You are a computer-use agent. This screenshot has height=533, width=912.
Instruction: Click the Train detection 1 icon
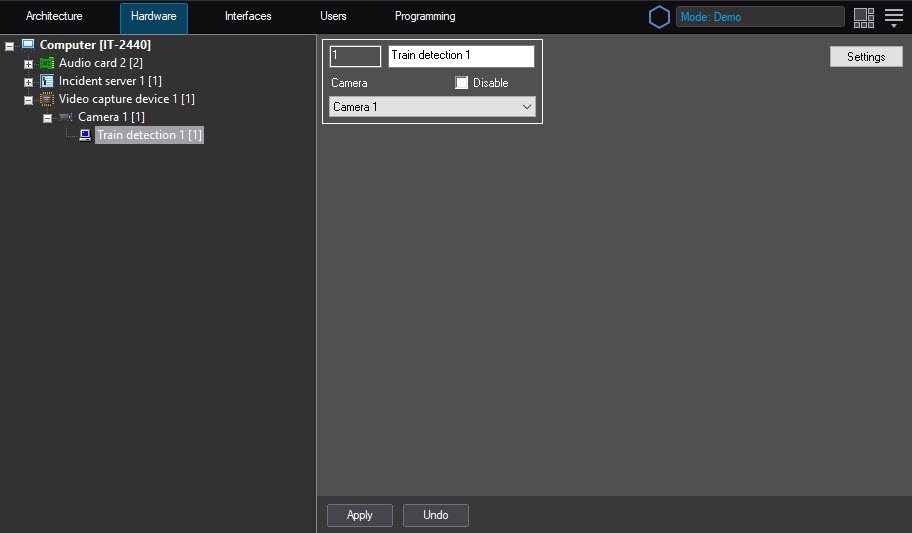pos(85,135)
